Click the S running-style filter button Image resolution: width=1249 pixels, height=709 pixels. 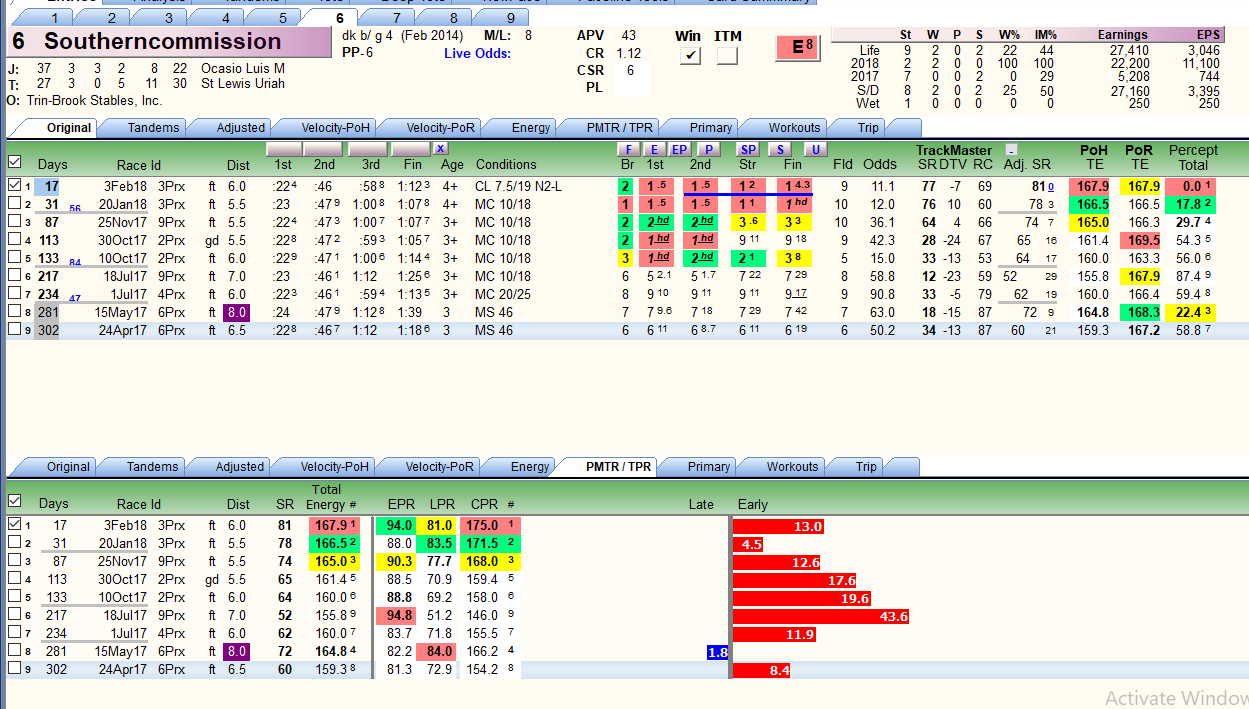(x=781, y=149)
